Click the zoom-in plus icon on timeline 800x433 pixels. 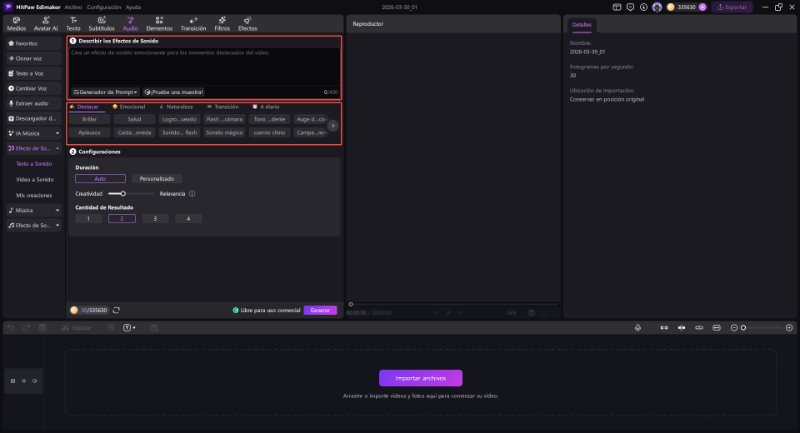click(x=789, y=328)
